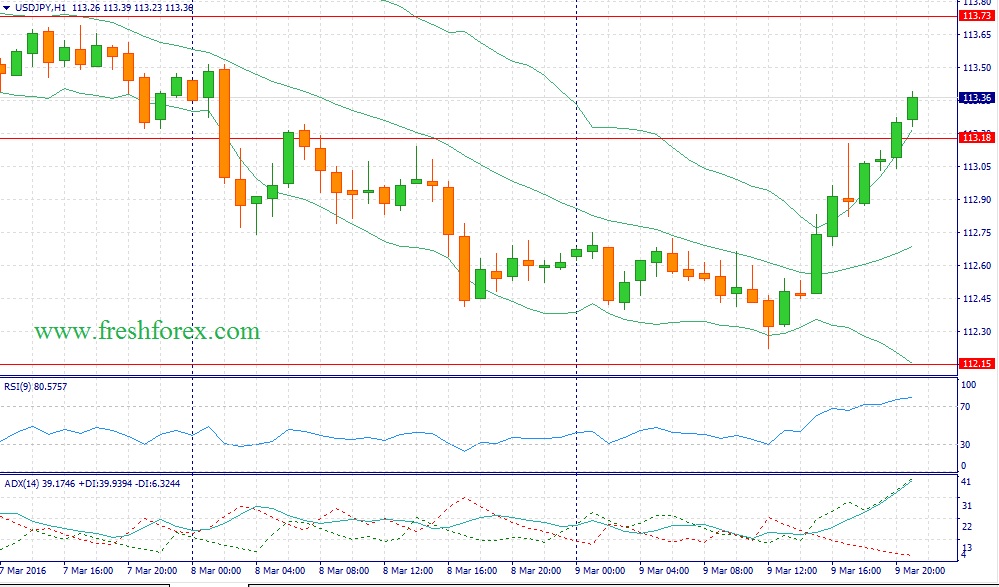Open the USDJPY,H1 chart dropdown arrow
This screenshot has width=999, height=587.
point(7,7)
